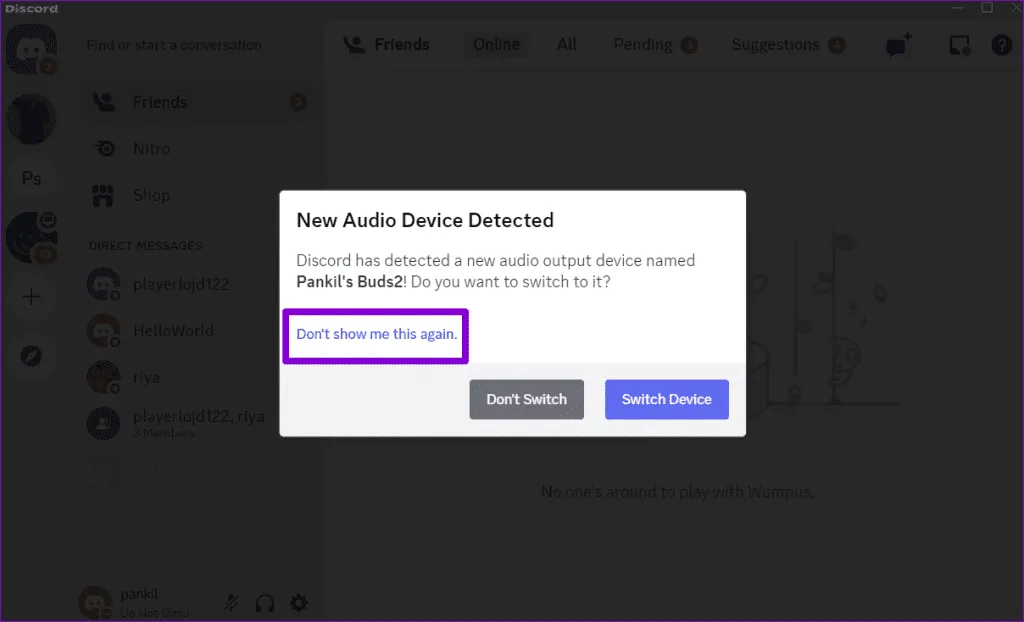The height and width of the screenshot is (622, 1024).
Task: Select the Ps server icon
Action: point(31,178)
